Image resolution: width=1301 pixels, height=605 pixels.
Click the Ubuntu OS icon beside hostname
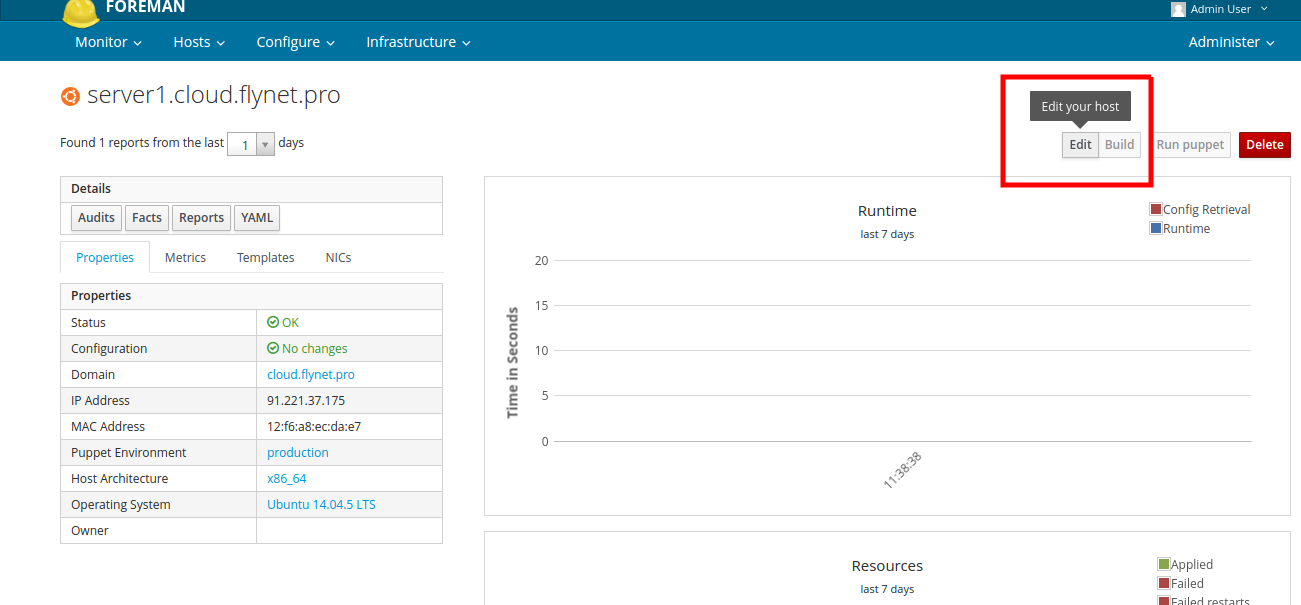[70, 96]
